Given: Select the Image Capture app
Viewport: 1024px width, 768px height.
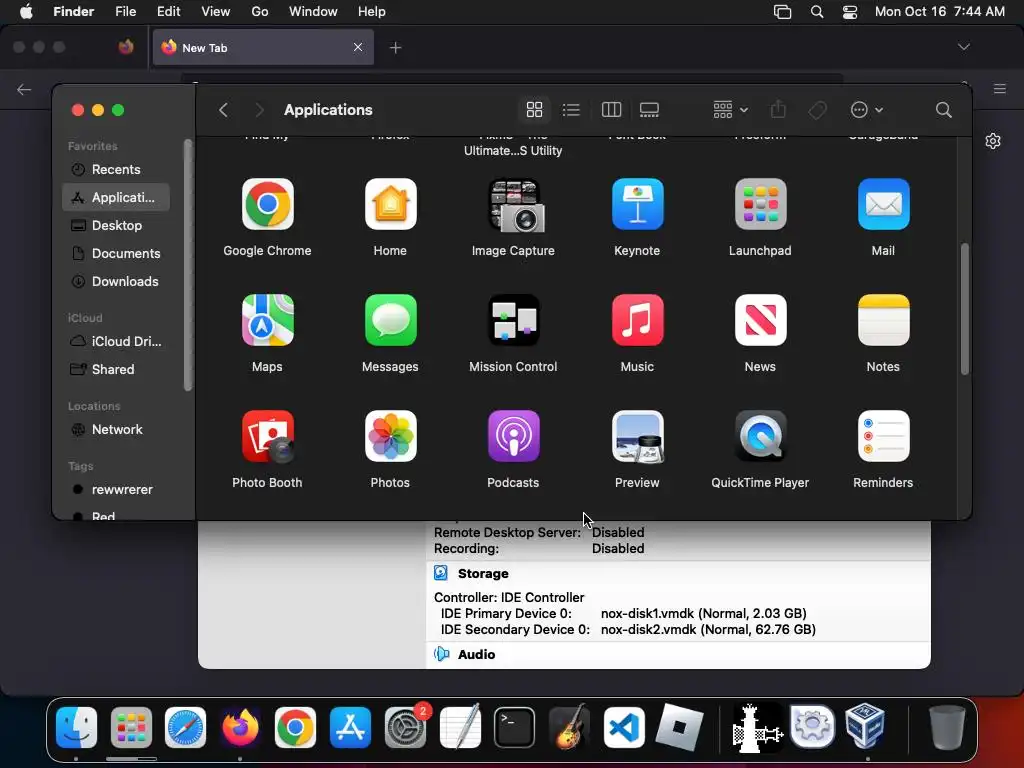Looking at the screenshot, I should tap(514, 205).
